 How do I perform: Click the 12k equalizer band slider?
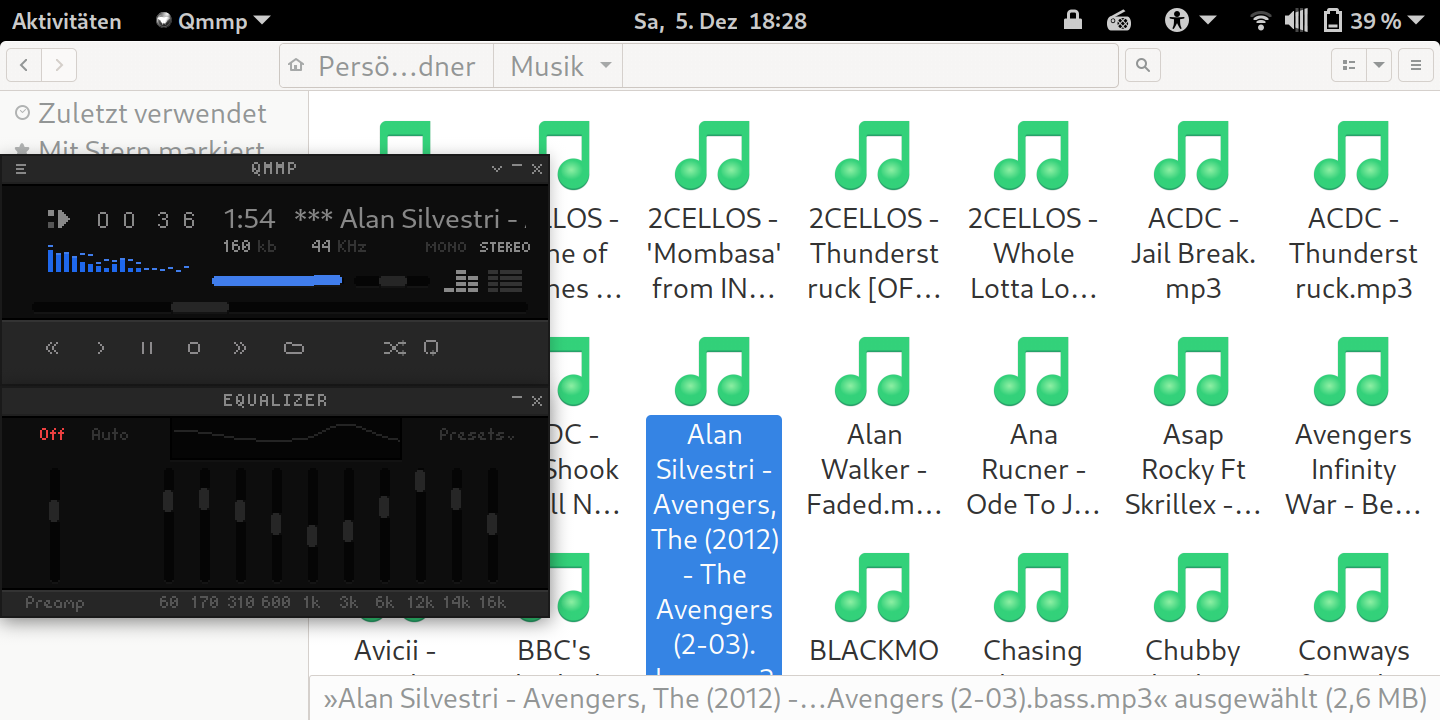click(420, 525)
